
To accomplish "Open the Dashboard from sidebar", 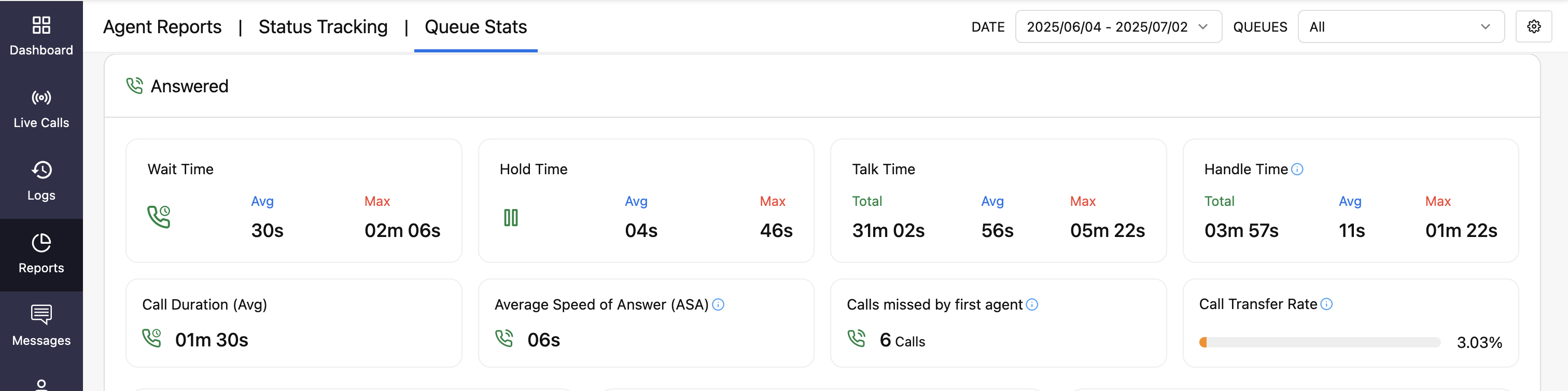I will coord(41,36).
